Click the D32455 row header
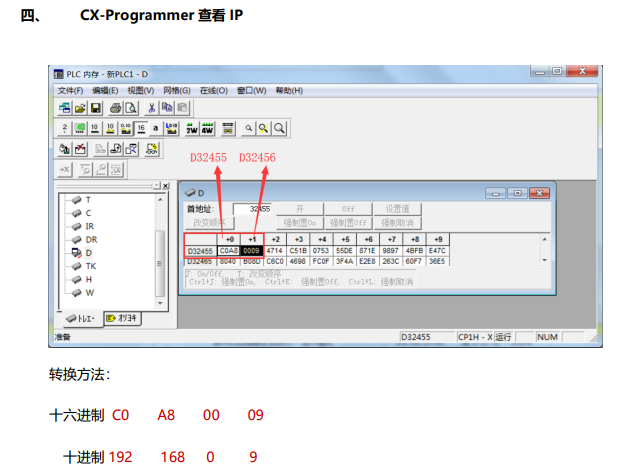Screen dimensions: 634x471 point(201,251)
